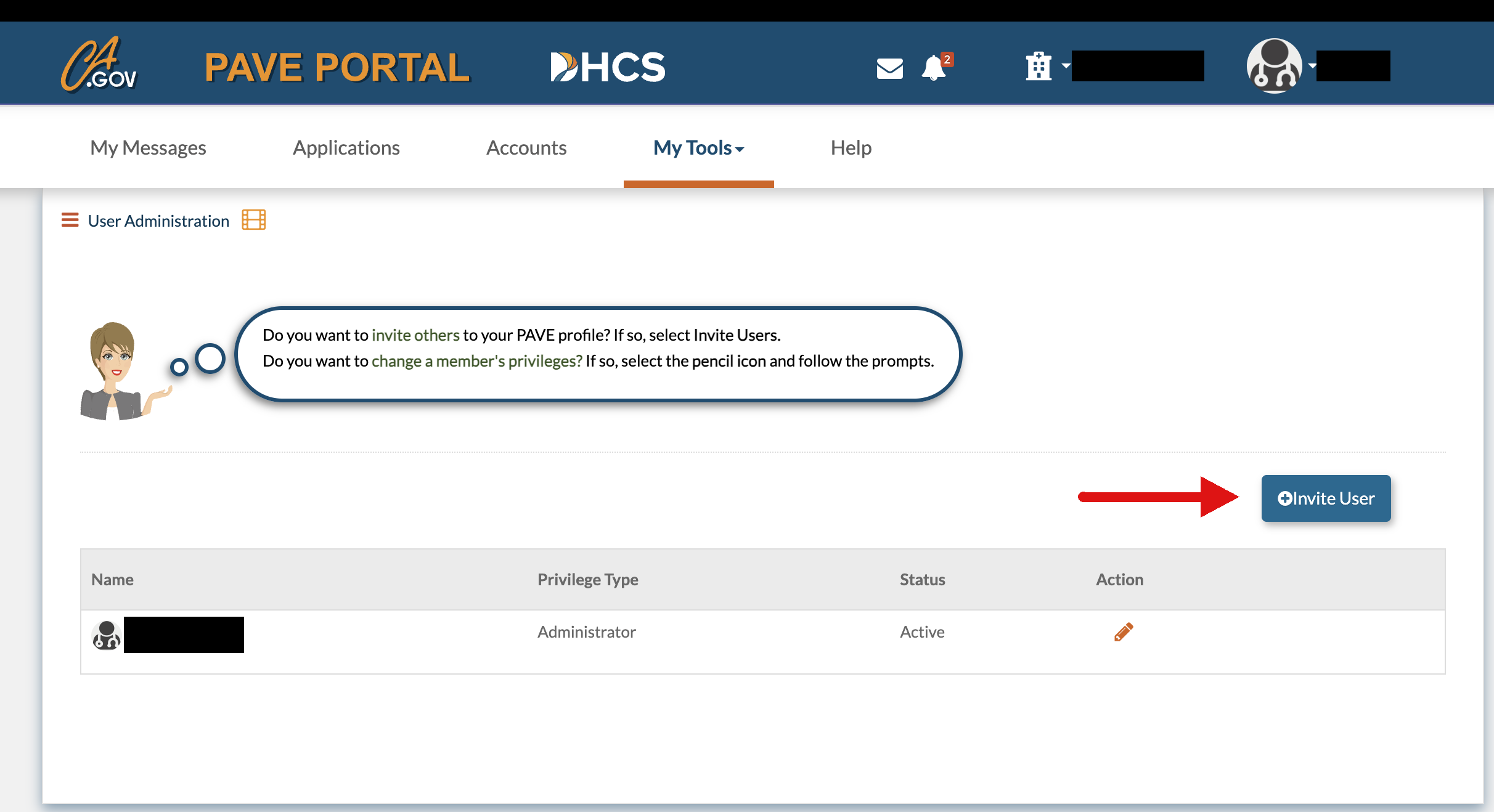The height and width of the screenshot is (812, 1494).
Task: Expand the user profile dropdown arrow
Action: point(1312,65)
